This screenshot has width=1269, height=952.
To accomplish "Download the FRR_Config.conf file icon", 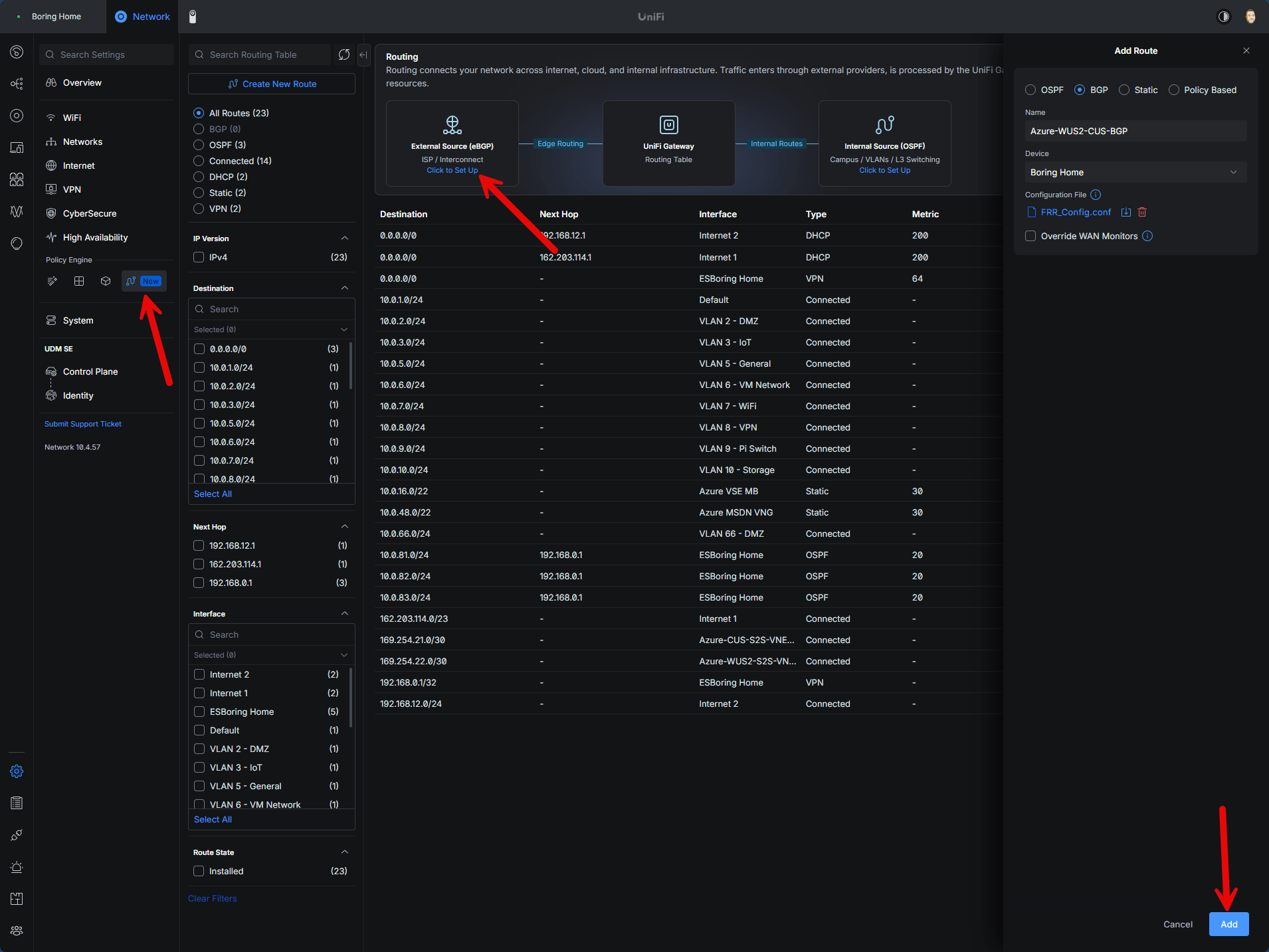I will click(x=1126, y=212).
